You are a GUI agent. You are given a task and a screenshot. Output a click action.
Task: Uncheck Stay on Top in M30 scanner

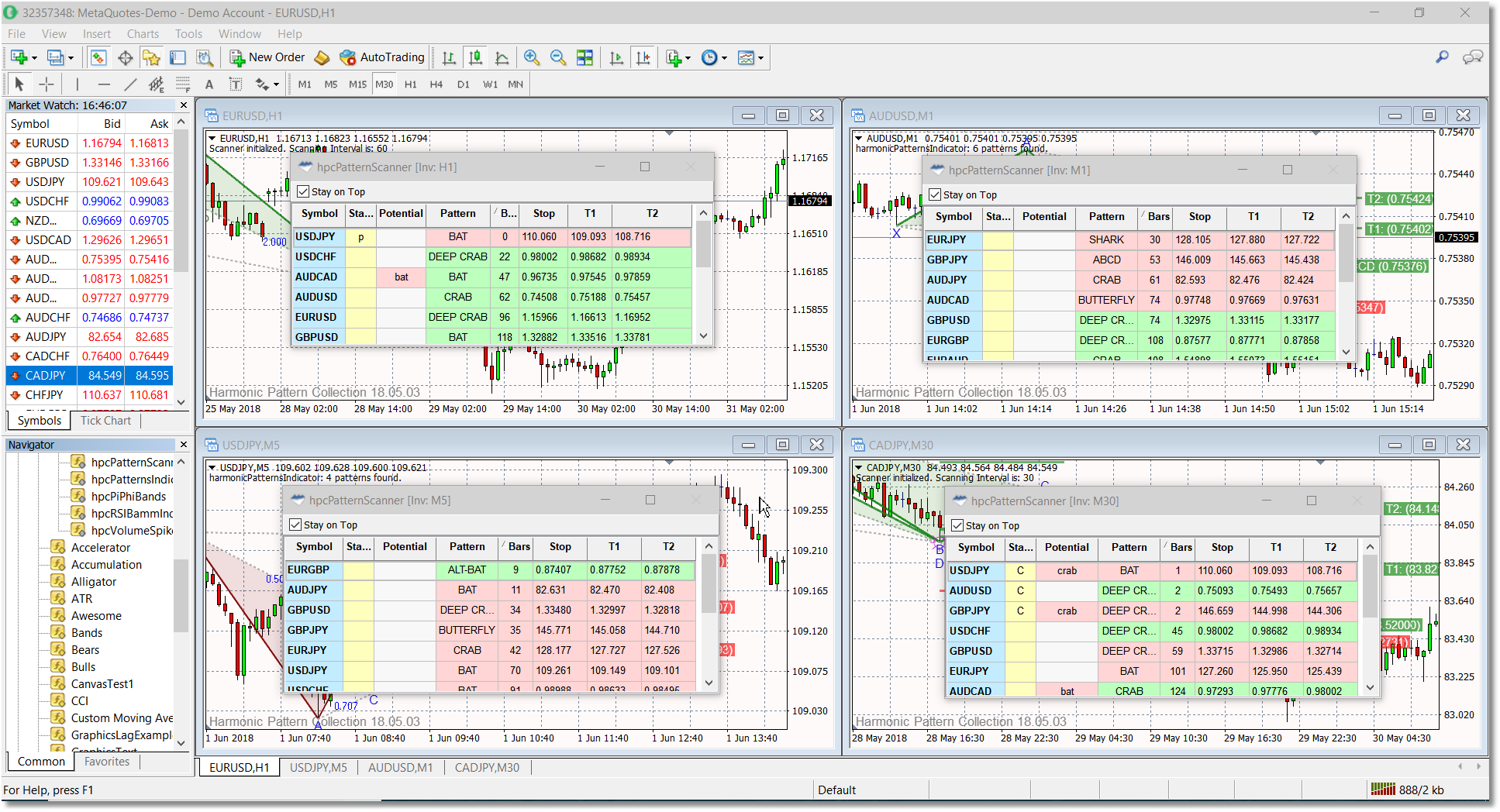coord(958,525)
